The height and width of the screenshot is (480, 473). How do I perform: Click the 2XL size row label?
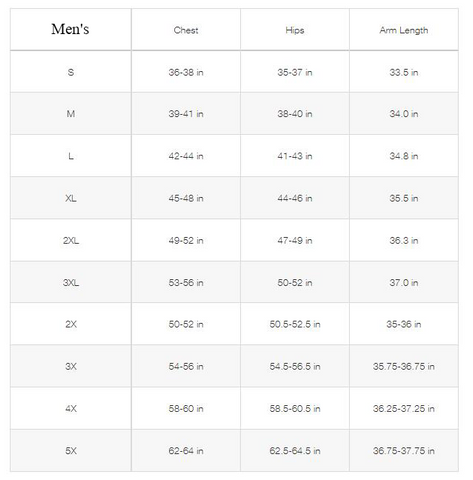pos(71,240)
